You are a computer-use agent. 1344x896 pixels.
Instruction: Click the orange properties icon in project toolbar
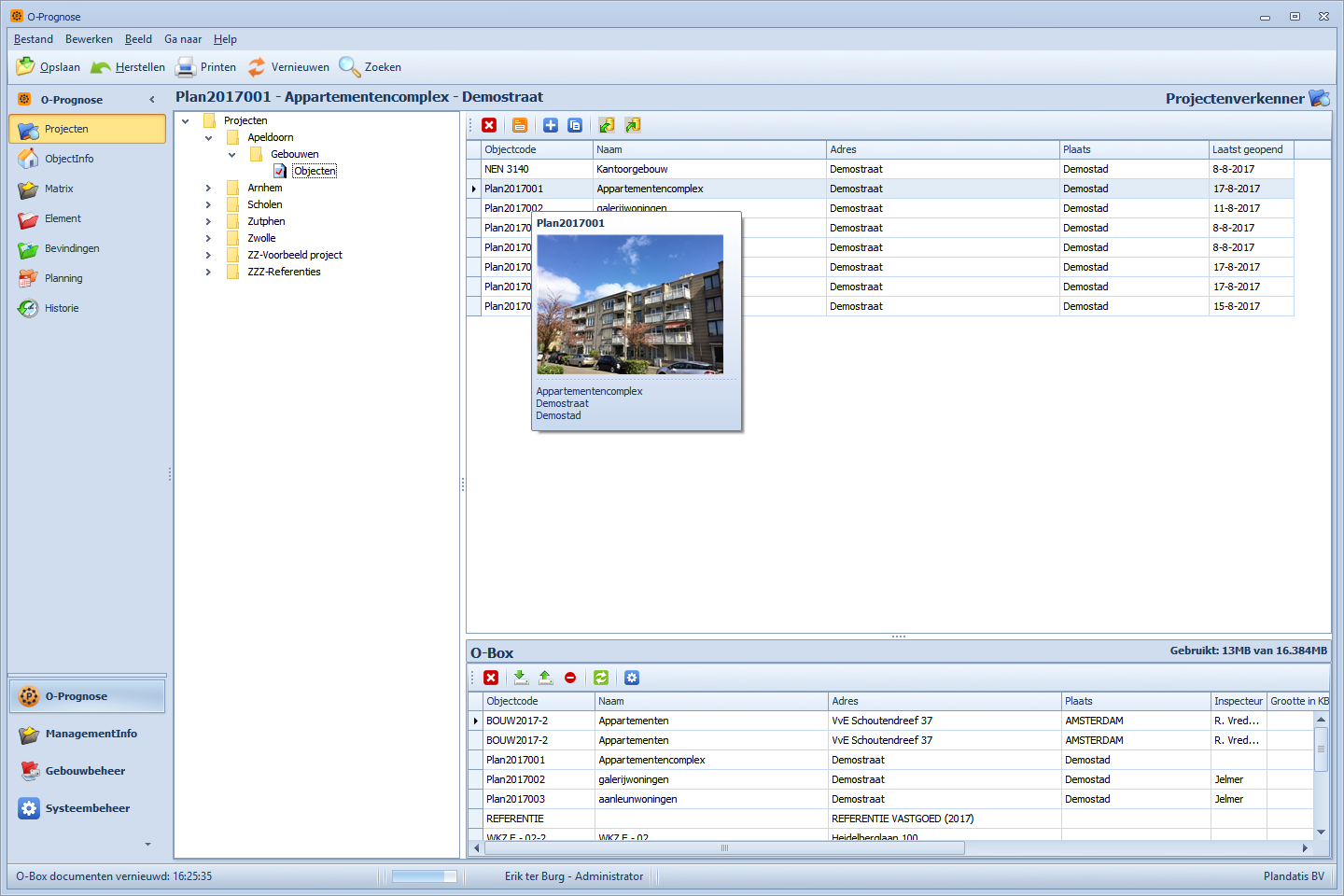pyautogui.click(x=520, y=125)
